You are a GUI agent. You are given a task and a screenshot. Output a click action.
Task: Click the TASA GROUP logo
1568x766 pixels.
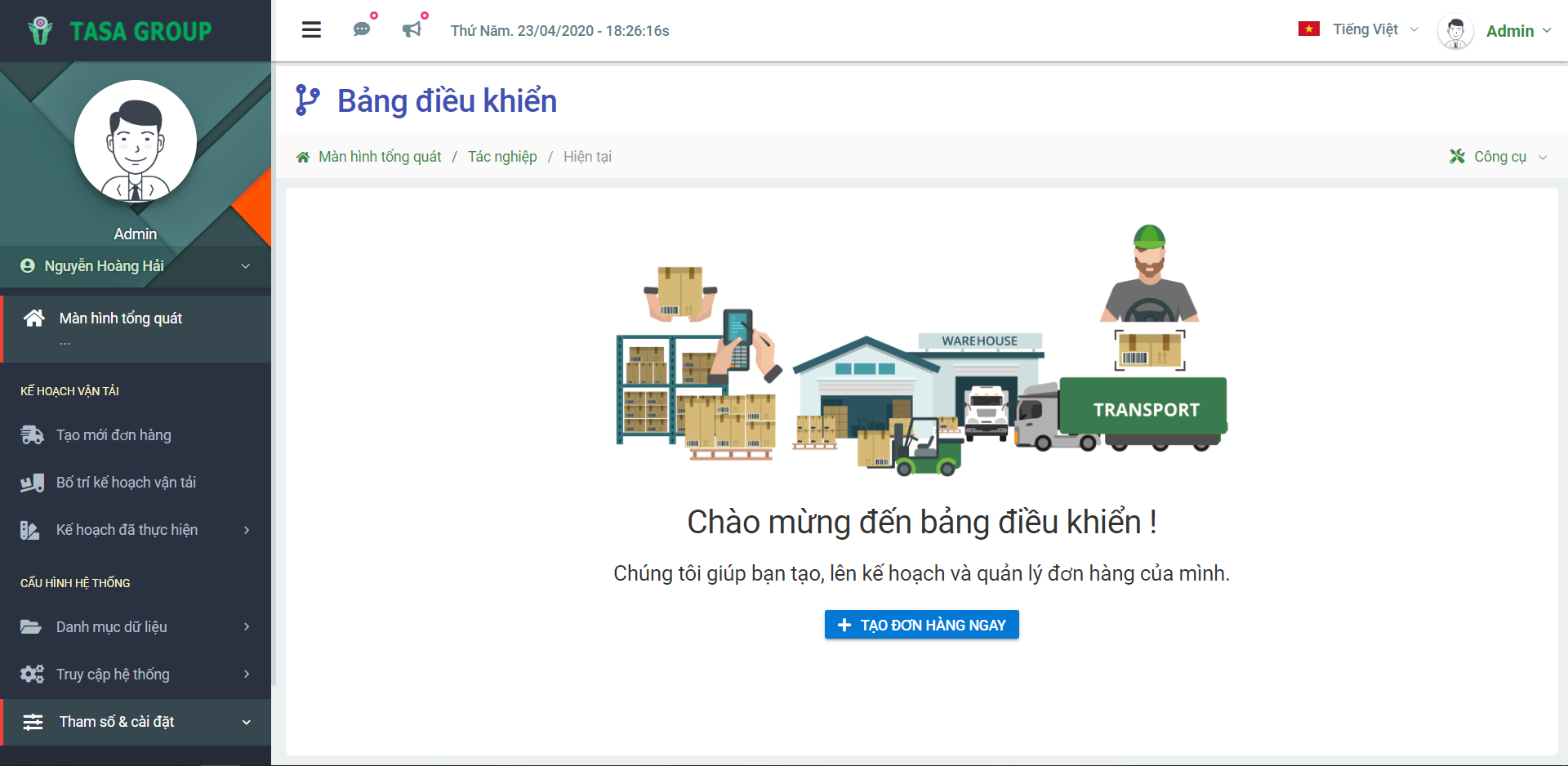click(x=120, y=31)
